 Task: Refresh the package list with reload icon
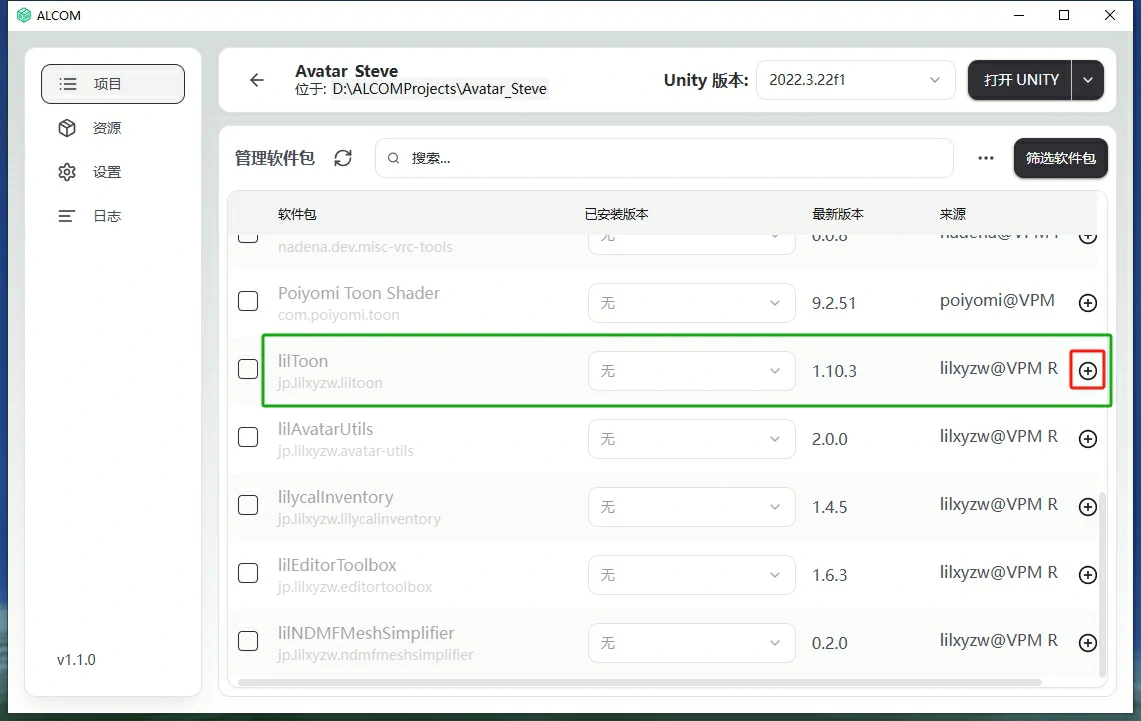pos(343,158)
